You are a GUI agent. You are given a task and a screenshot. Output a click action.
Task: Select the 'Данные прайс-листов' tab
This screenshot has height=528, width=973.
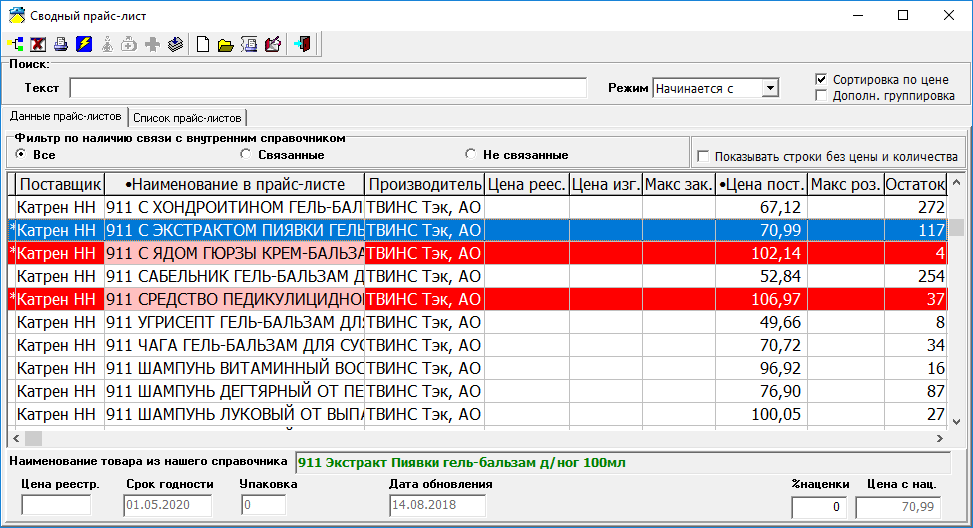tap(65, 117)
